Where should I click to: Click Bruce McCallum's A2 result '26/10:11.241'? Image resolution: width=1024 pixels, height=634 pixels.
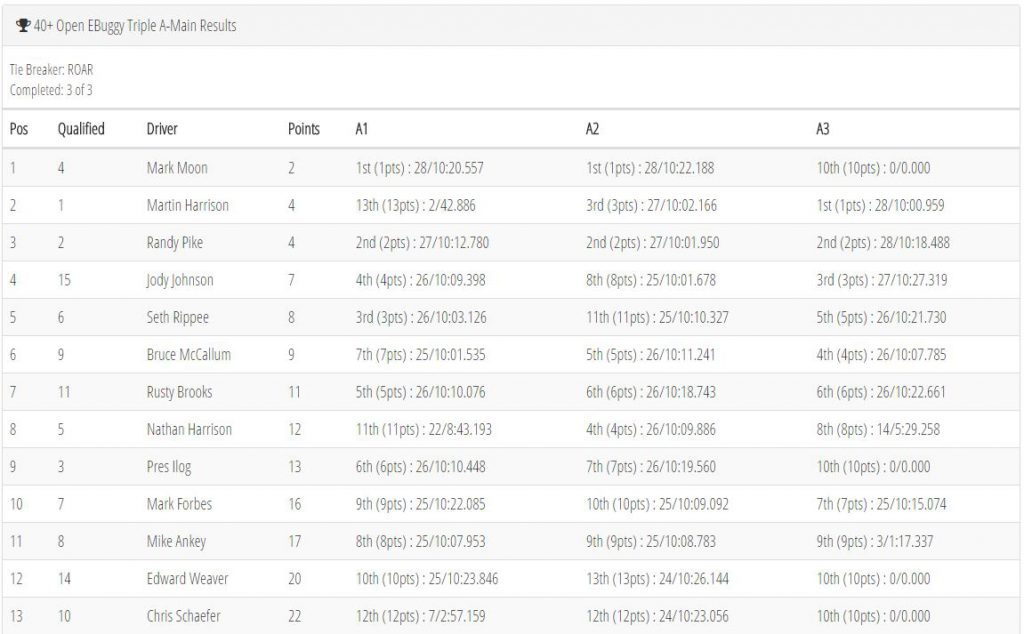pos(680,355)
